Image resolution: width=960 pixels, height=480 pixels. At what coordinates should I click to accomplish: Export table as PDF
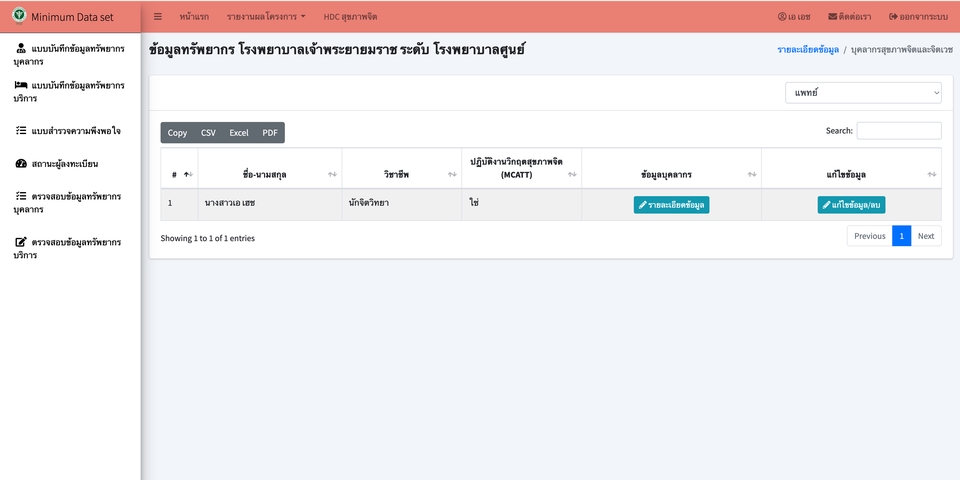point(270,132)
